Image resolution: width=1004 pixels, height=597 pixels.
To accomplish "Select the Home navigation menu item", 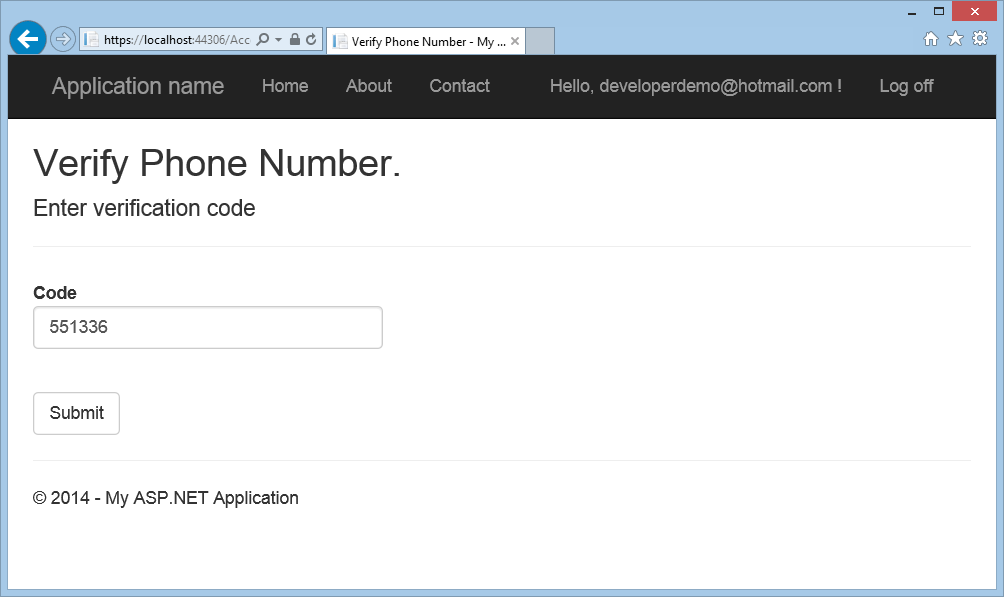I will [285, 87].
